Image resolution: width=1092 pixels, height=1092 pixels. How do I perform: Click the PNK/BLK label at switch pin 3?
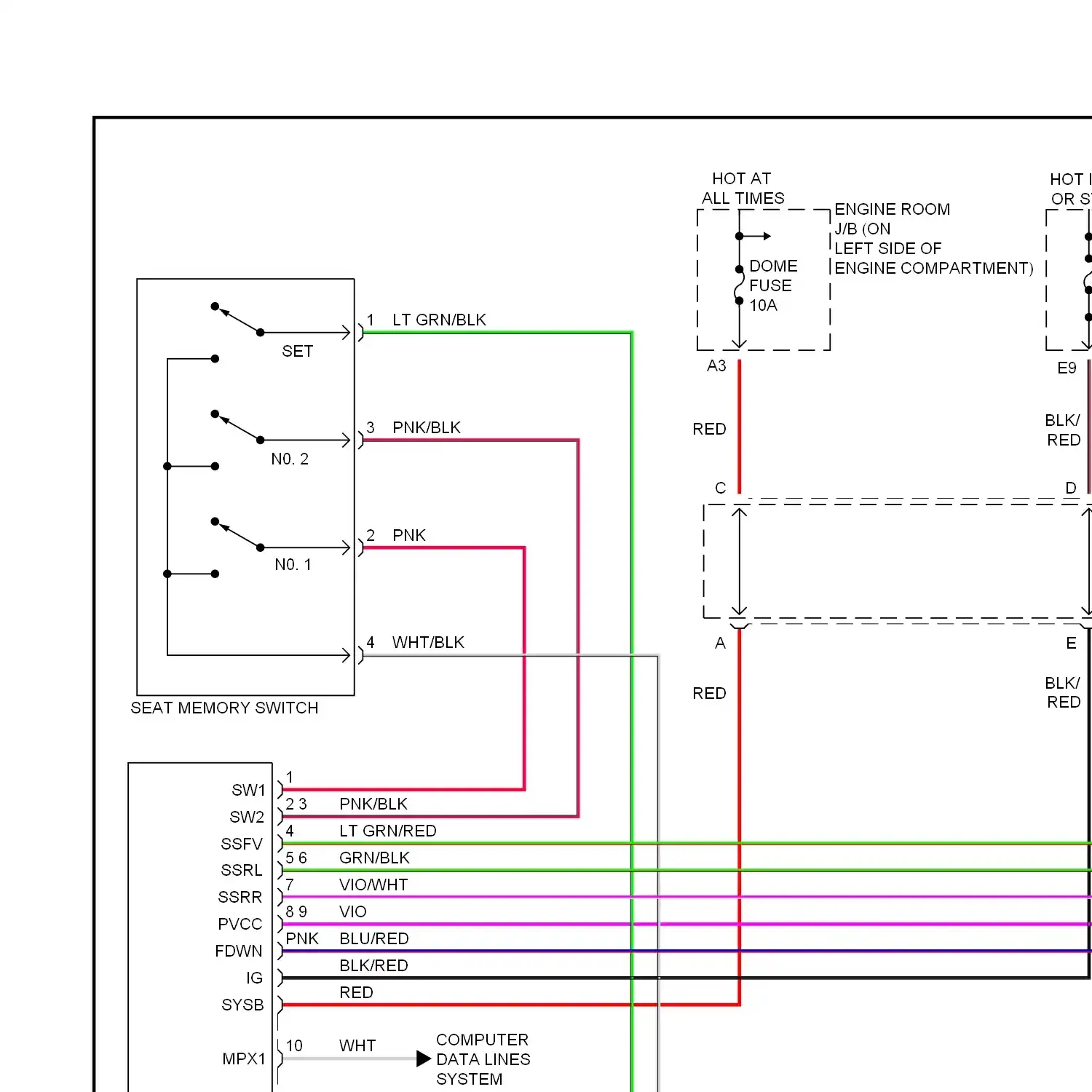(427, 427)
